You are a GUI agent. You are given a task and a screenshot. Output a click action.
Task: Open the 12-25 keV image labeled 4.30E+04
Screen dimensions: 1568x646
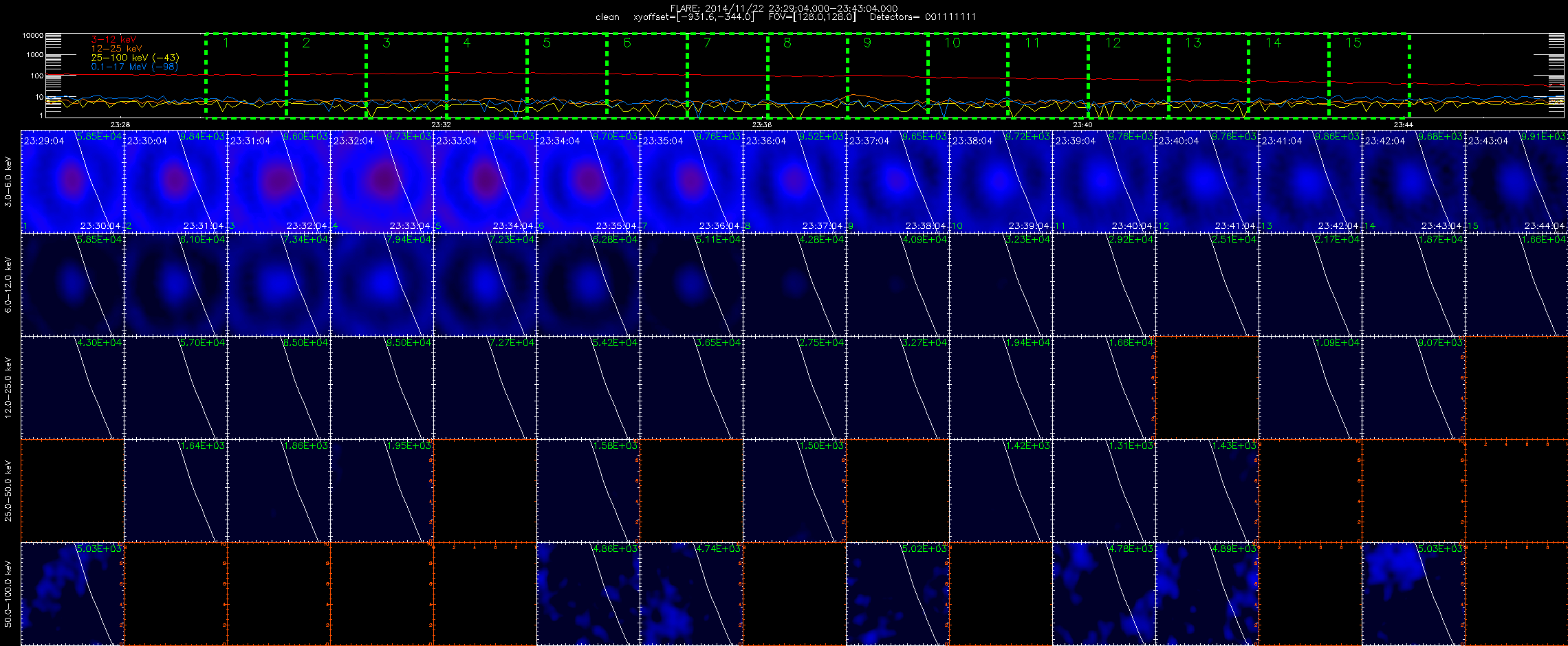tap(72, 388)
